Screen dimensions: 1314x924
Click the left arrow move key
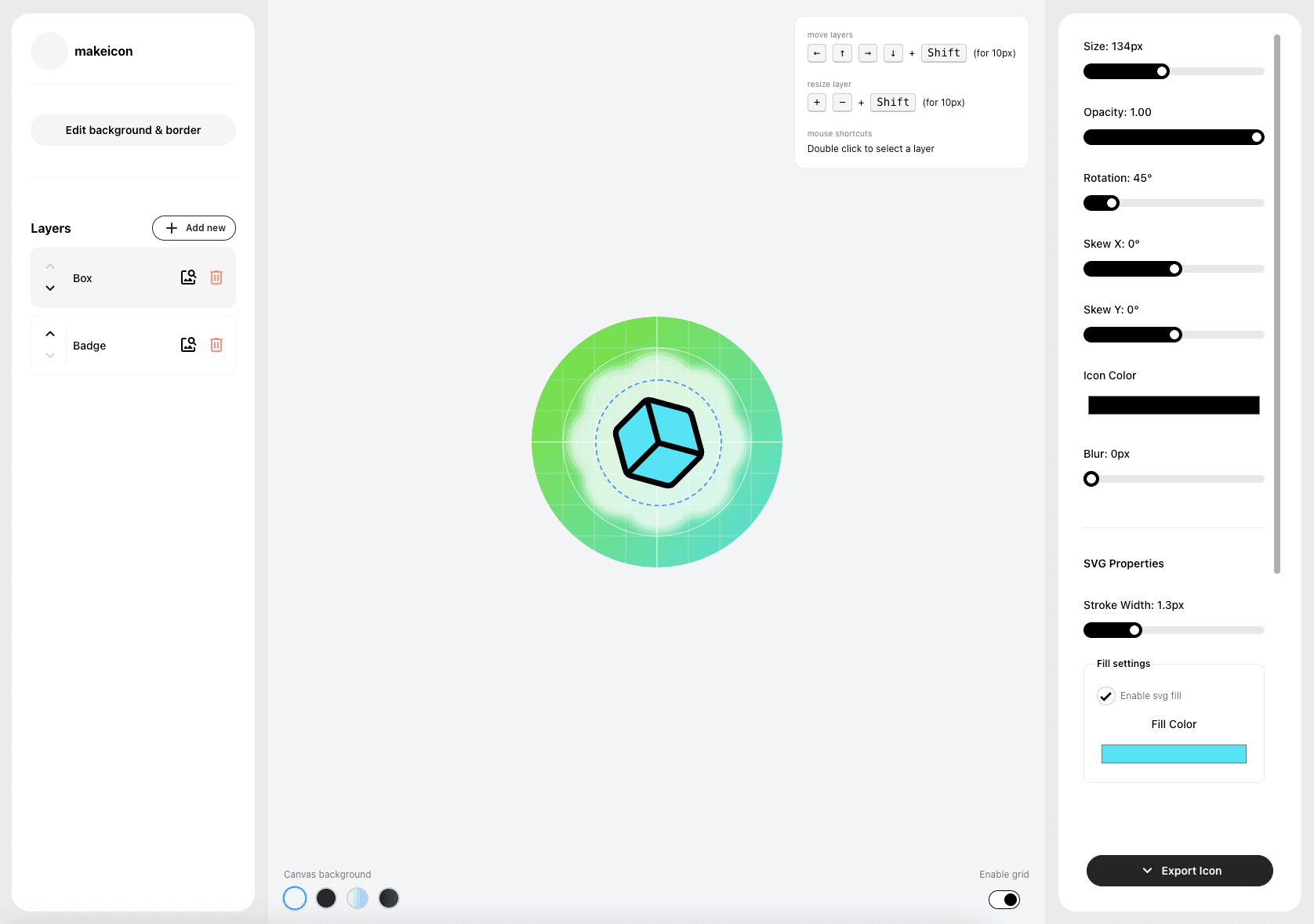tap(817, 53)
